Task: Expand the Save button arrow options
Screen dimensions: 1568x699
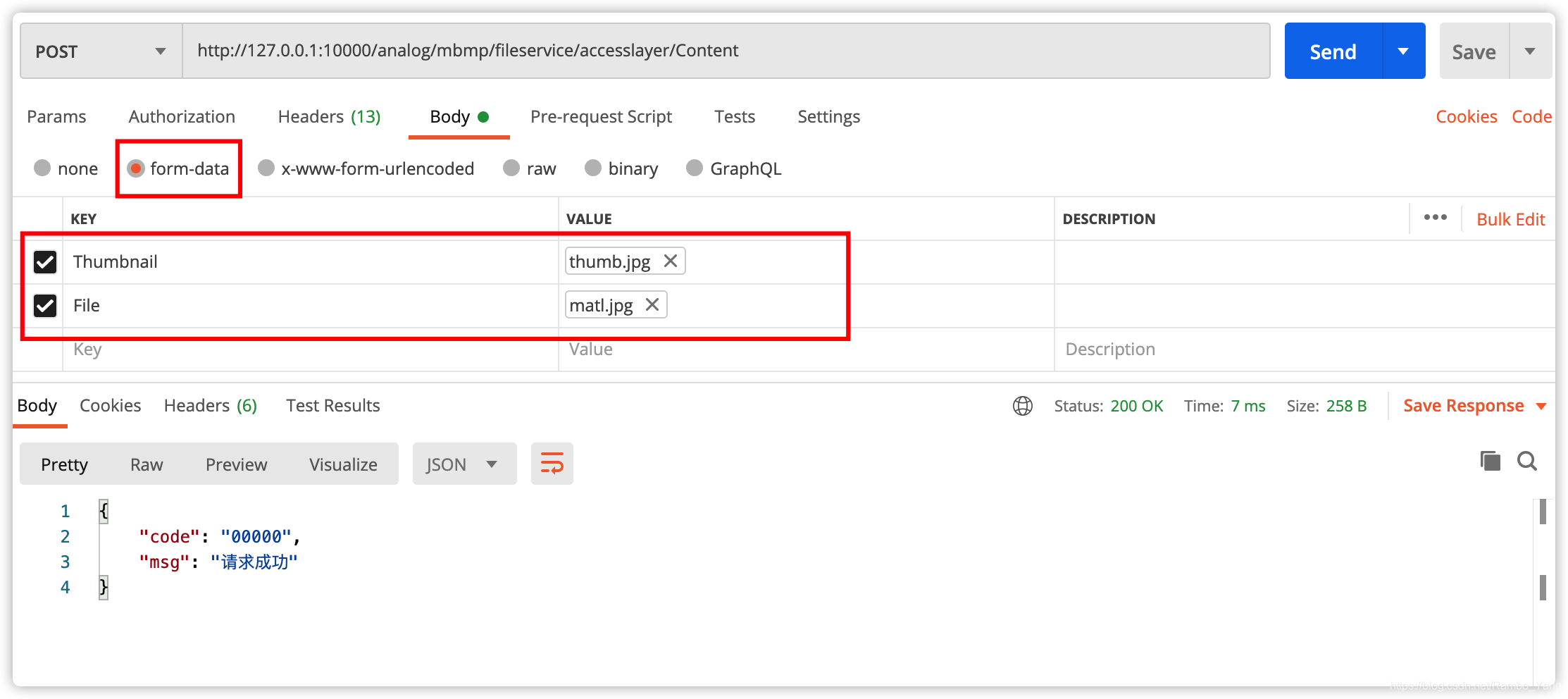Action: click(x=1530, y=51)
